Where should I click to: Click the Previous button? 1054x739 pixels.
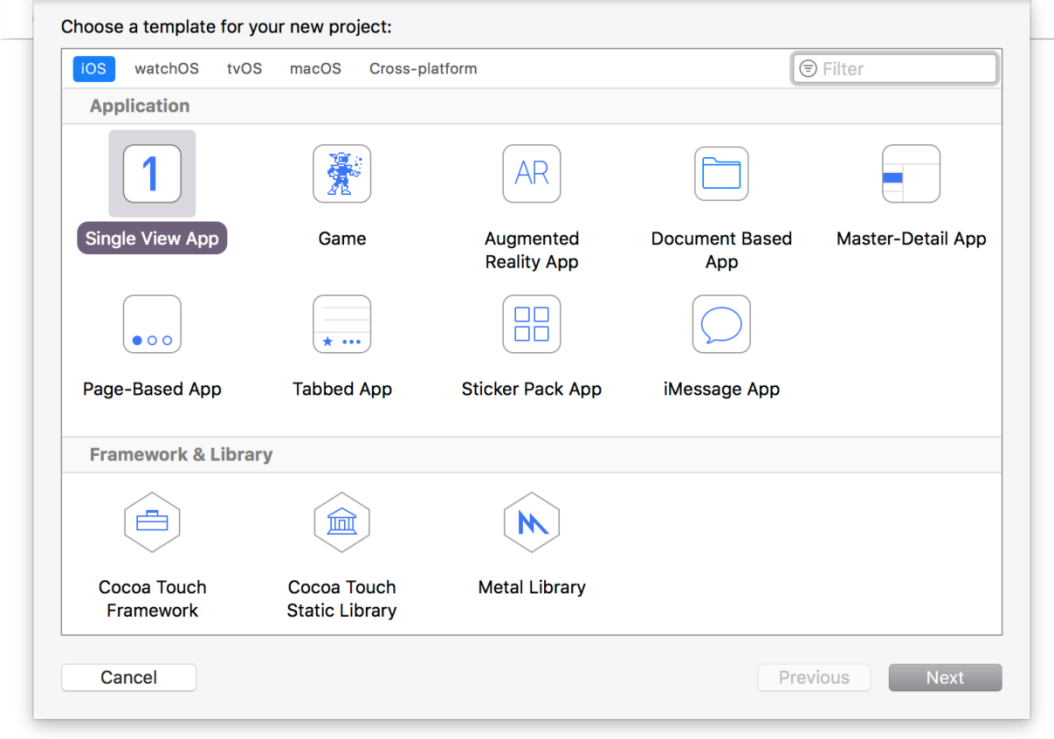(x=814, y=677)
